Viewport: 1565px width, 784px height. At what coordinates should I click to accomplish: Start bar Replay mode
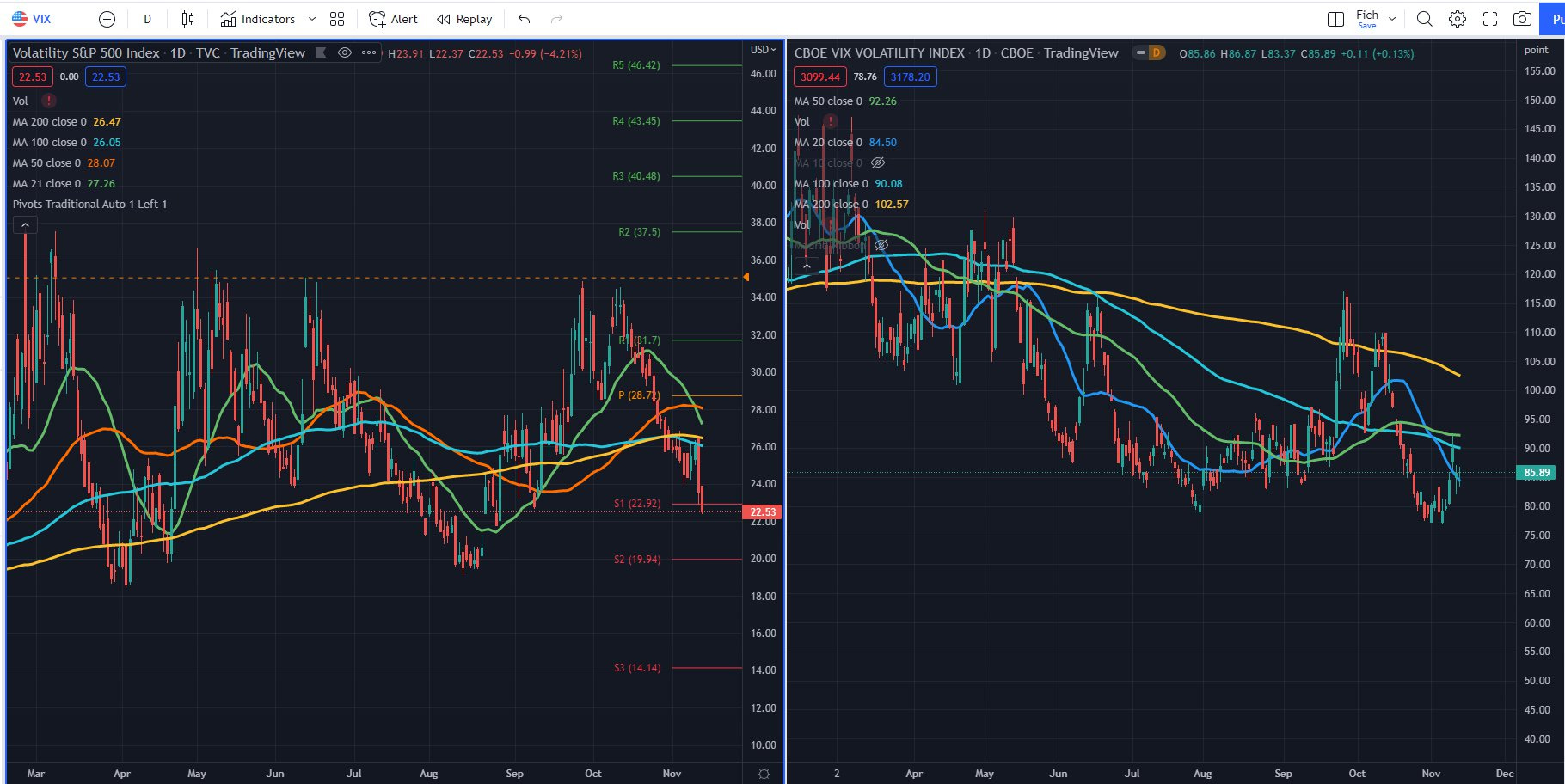click(x=464, y=19)
